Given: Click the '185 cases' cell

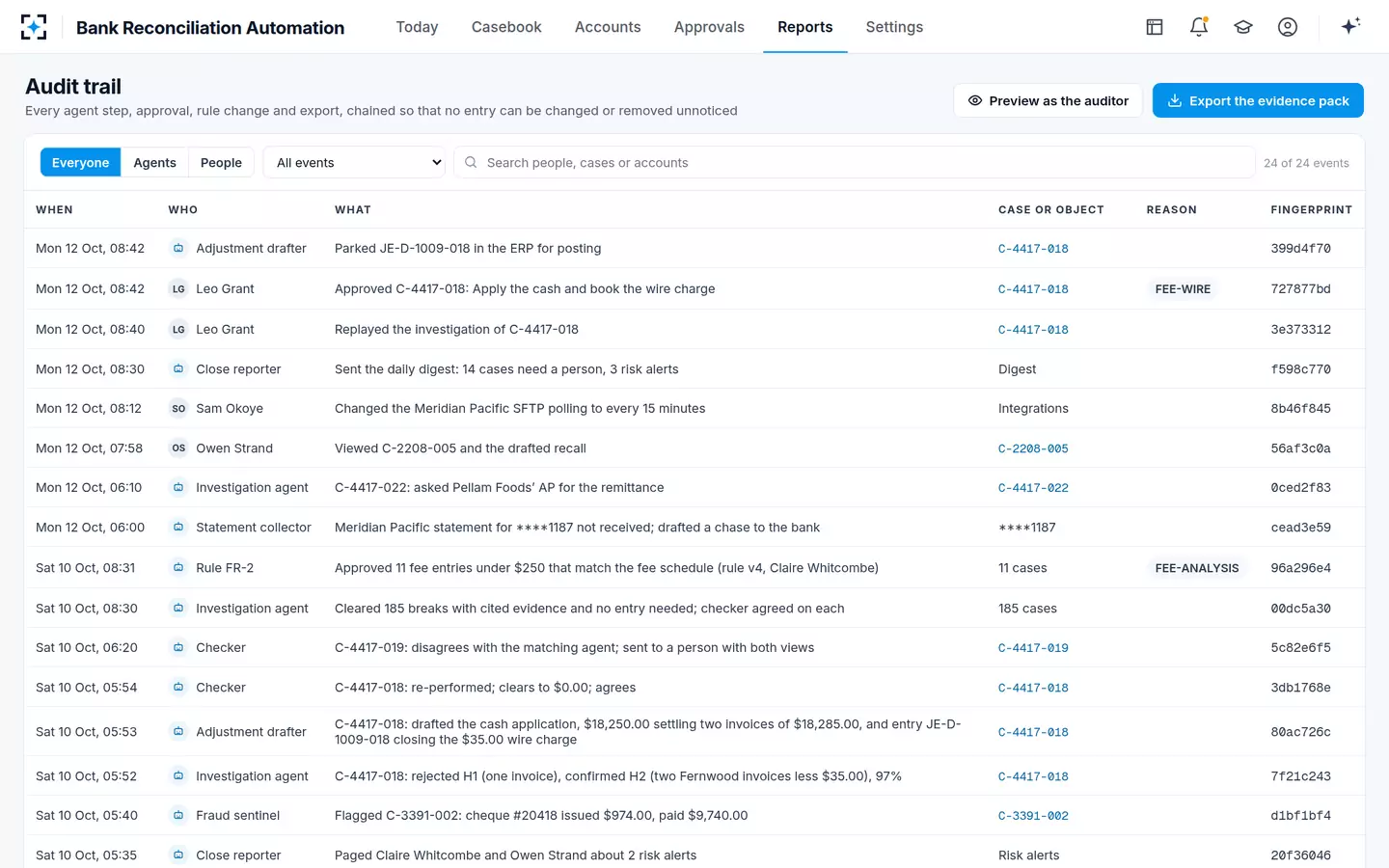Looking at the screenshot, I should pos(1027,608).
